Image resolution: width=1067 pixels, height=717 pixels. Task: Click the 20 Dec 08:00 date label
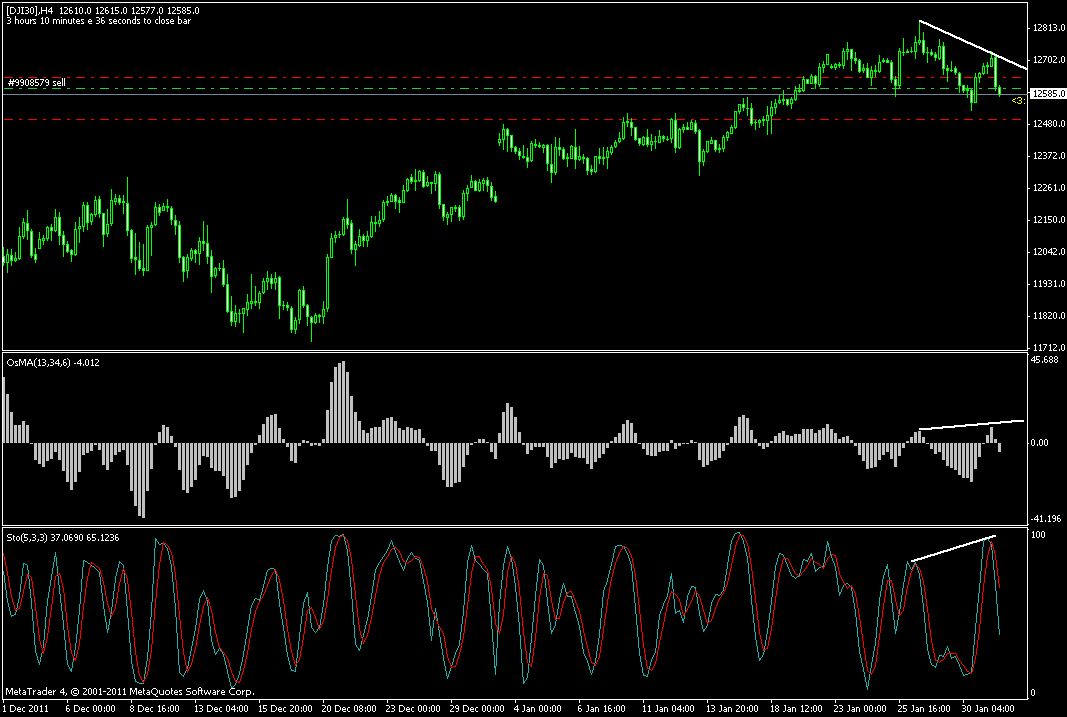(x=349, y=709)
